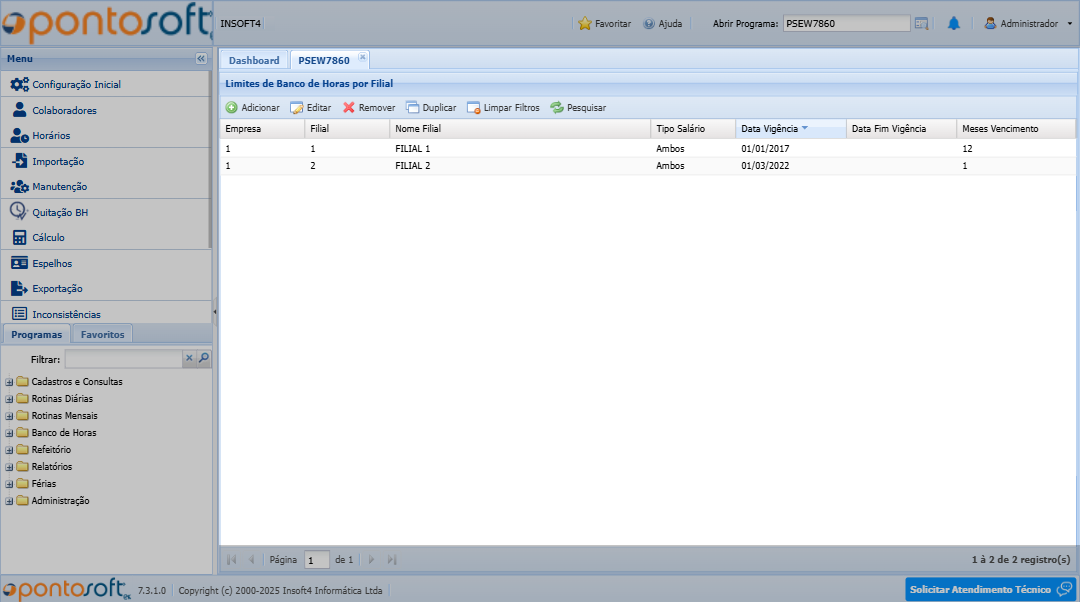The width and height of the screenshot is (1080, 602).
Task: Expand the Banco de Horas tree node
Action: [9, 433]
